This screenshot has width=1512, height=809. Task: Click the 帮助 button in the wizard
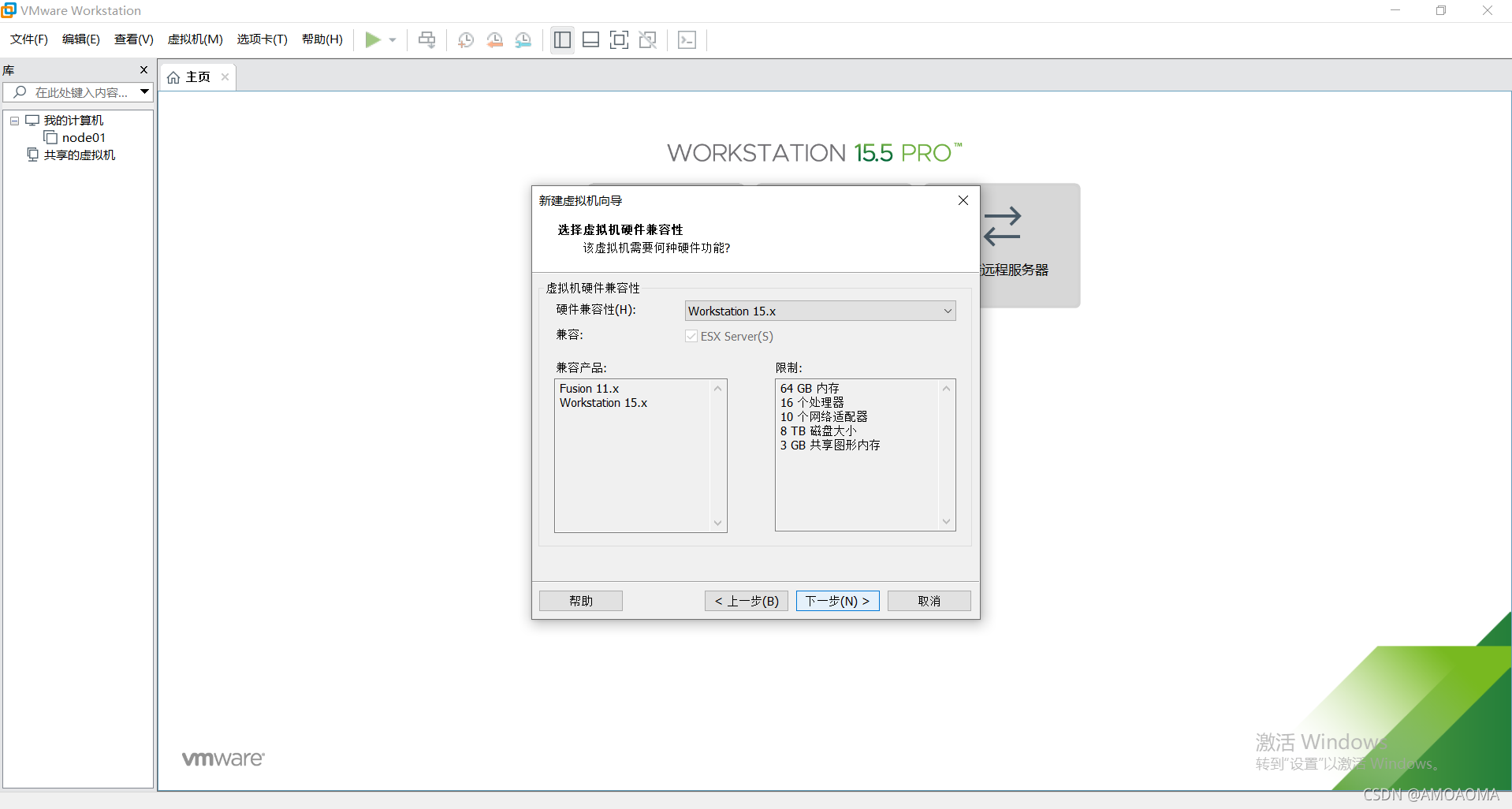(581, 601)
